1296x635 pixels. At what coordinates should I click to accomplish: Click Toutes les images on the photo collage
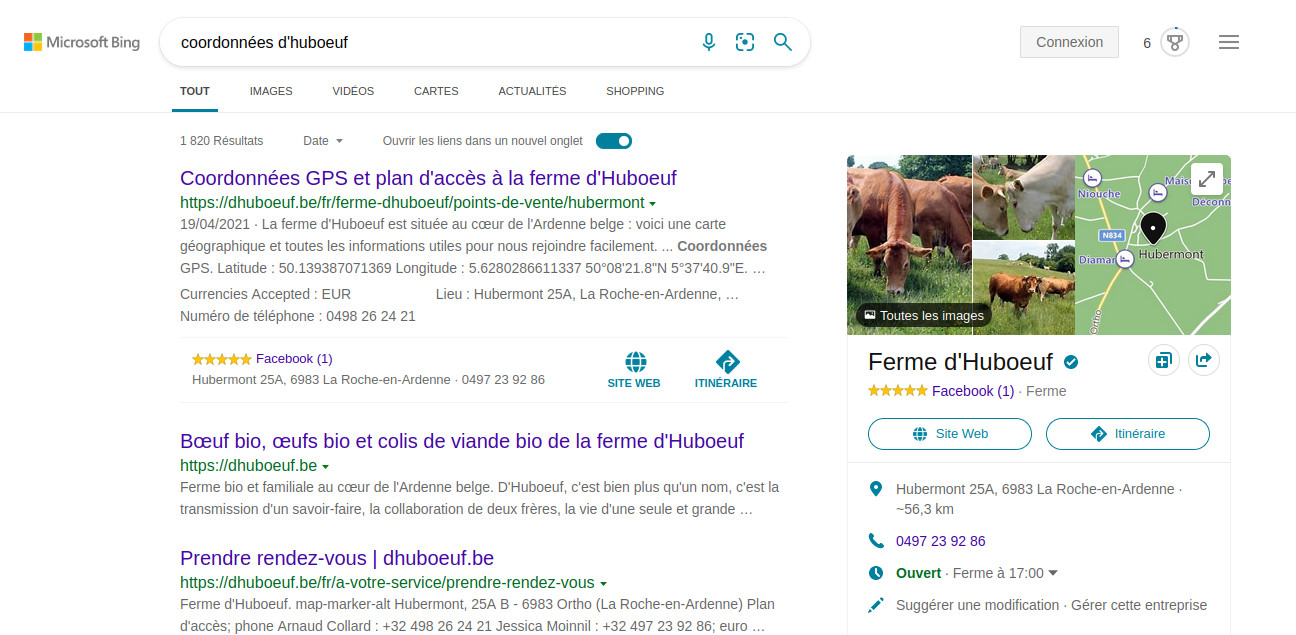tap(921, 315)
